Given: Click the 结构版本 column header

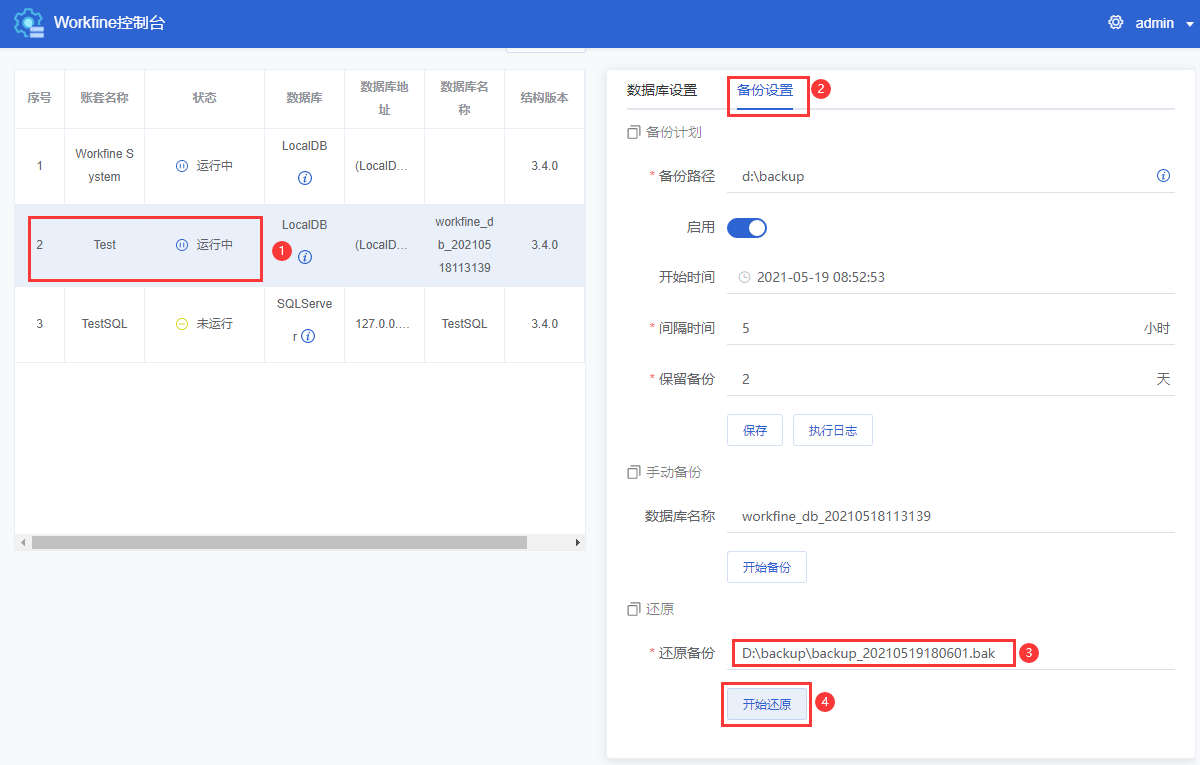Looking at the screenshot, I should point(545,98).
